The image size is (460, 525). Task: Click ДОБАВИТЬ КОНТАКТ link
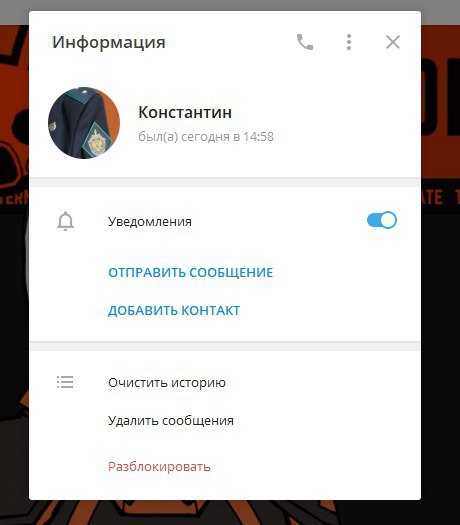[174, 310]
